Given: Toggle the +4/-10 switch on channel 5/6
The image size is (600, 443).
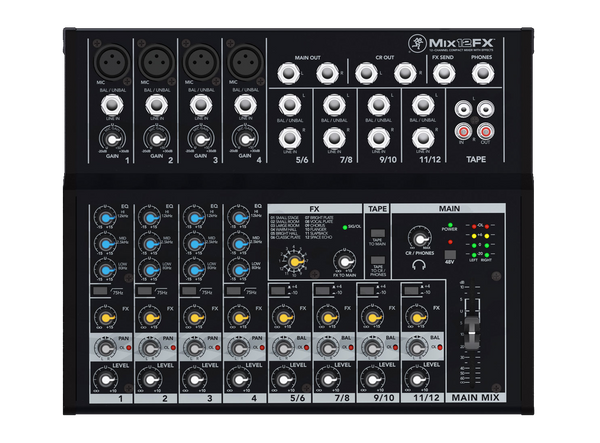Looking at the screenshot, I should click(x=277, y=290).
